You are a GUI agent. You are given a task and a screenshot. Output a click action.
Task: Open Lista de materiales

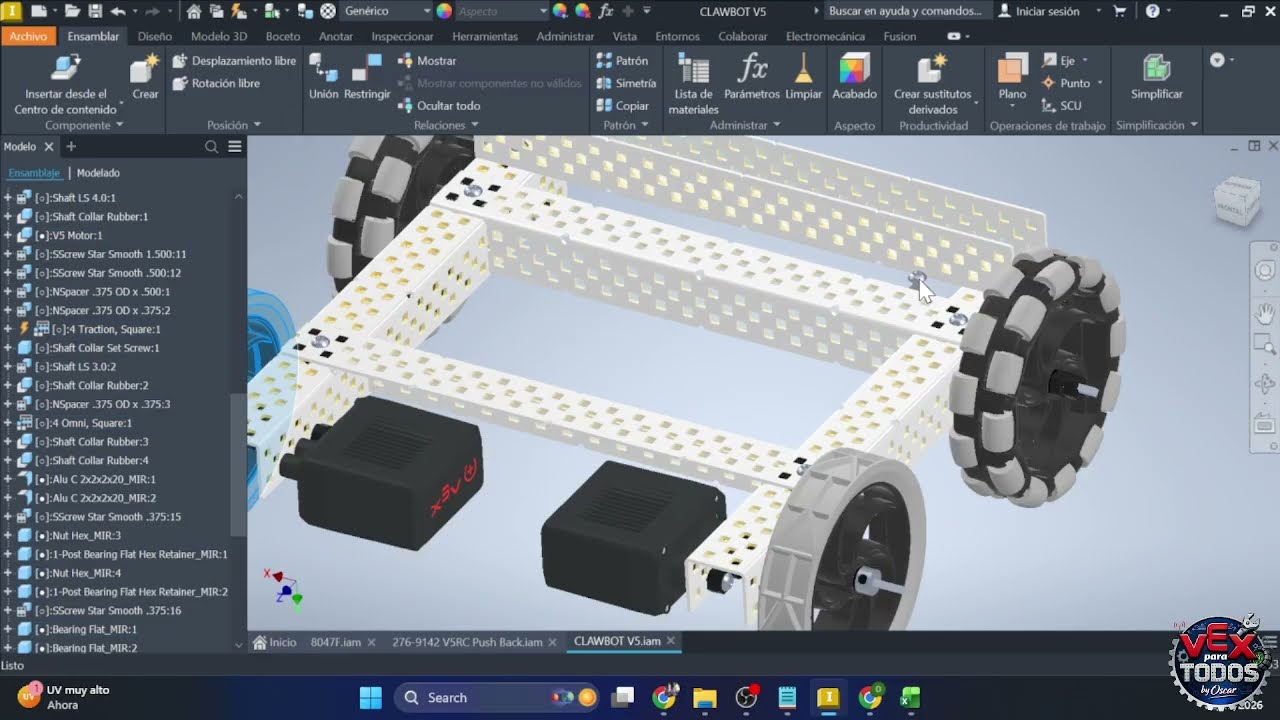tap(694, 84)
